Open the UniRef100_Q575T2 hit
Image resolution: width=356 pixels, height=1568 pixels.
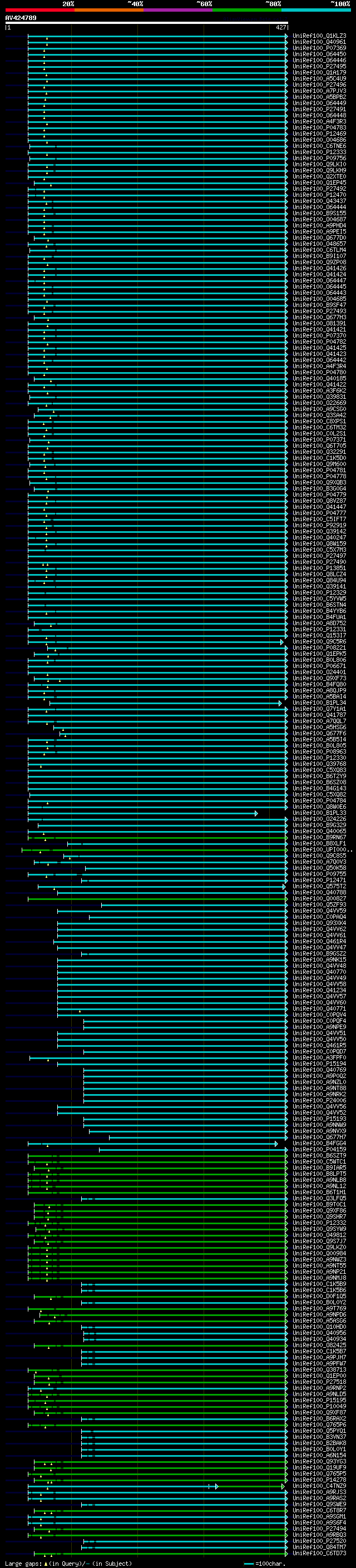point(319,886)
